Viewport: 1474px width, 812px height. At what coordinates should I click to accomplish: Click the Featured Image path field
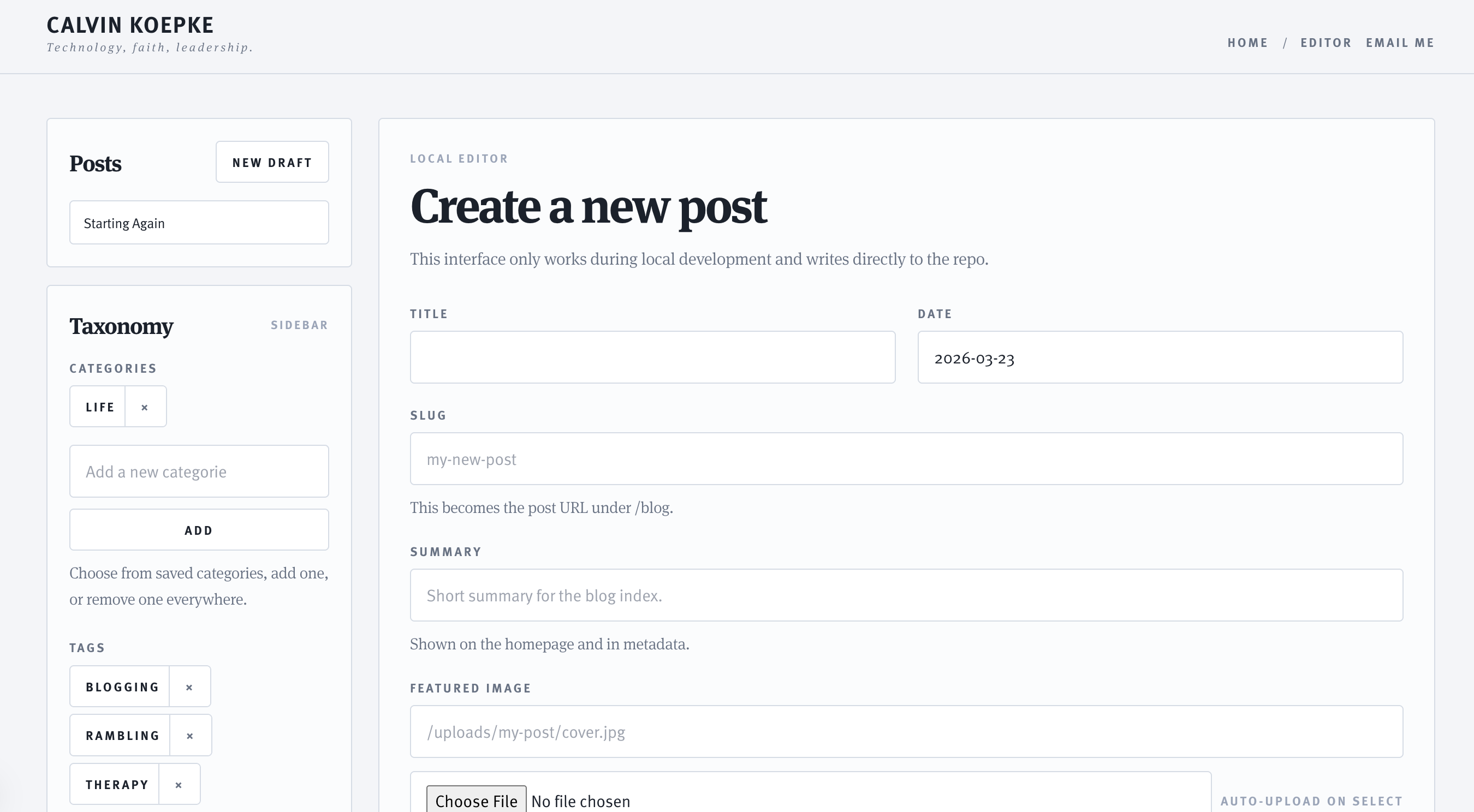pyautogui.click(x=906, y=732)
